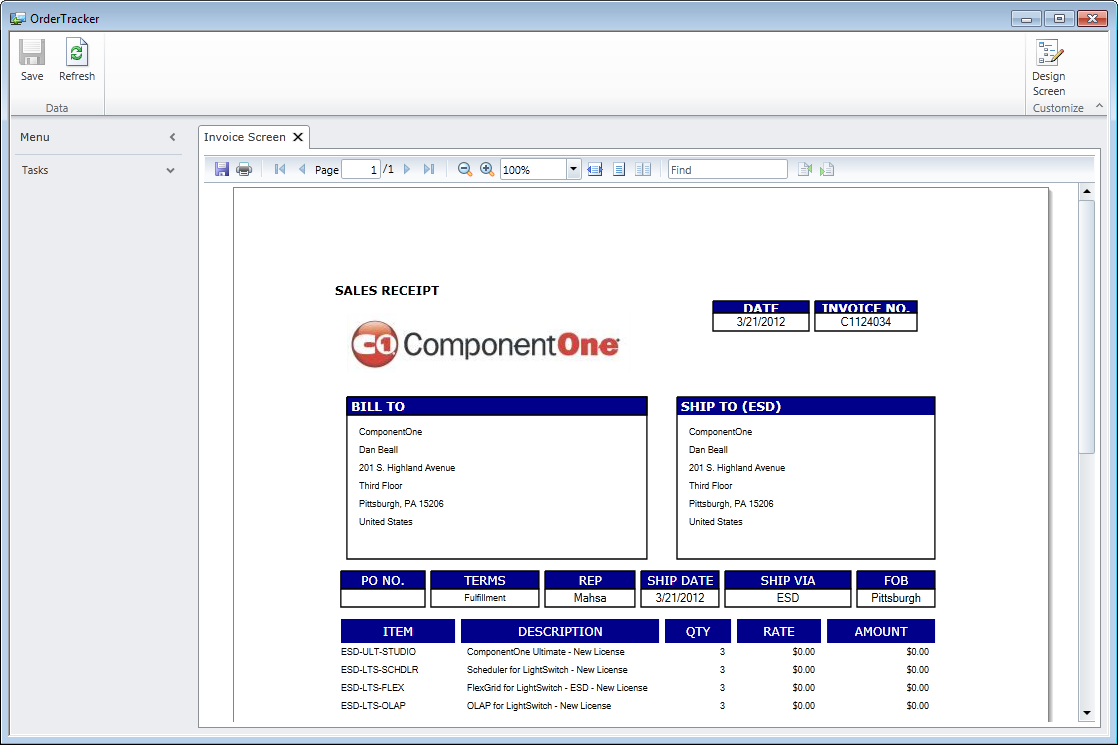Fit report to page width
Screen dimensions: 1118x745
pyautogui.click(x=595, y=169)
